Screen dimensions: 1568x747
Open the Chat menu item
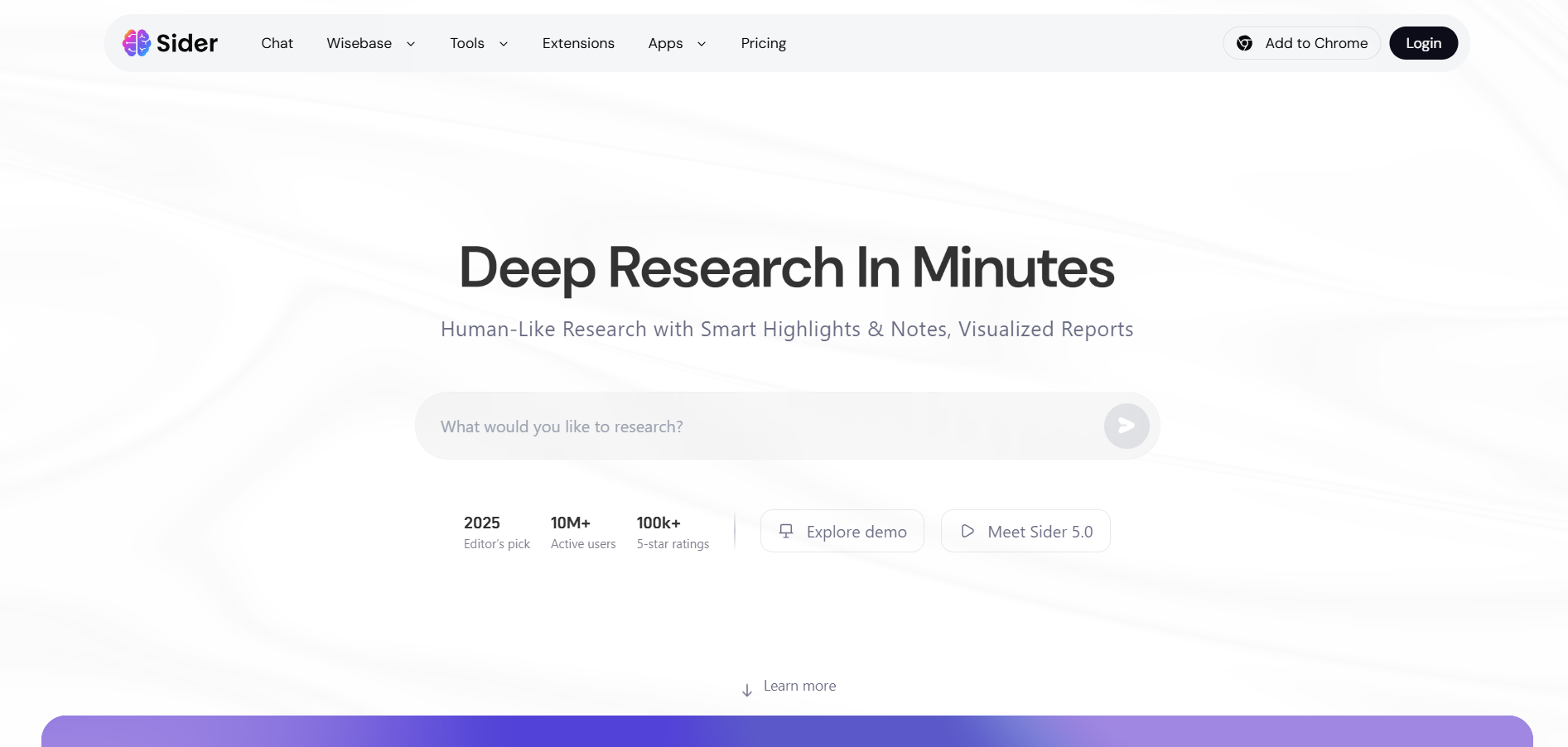click(x=277, y=43)
